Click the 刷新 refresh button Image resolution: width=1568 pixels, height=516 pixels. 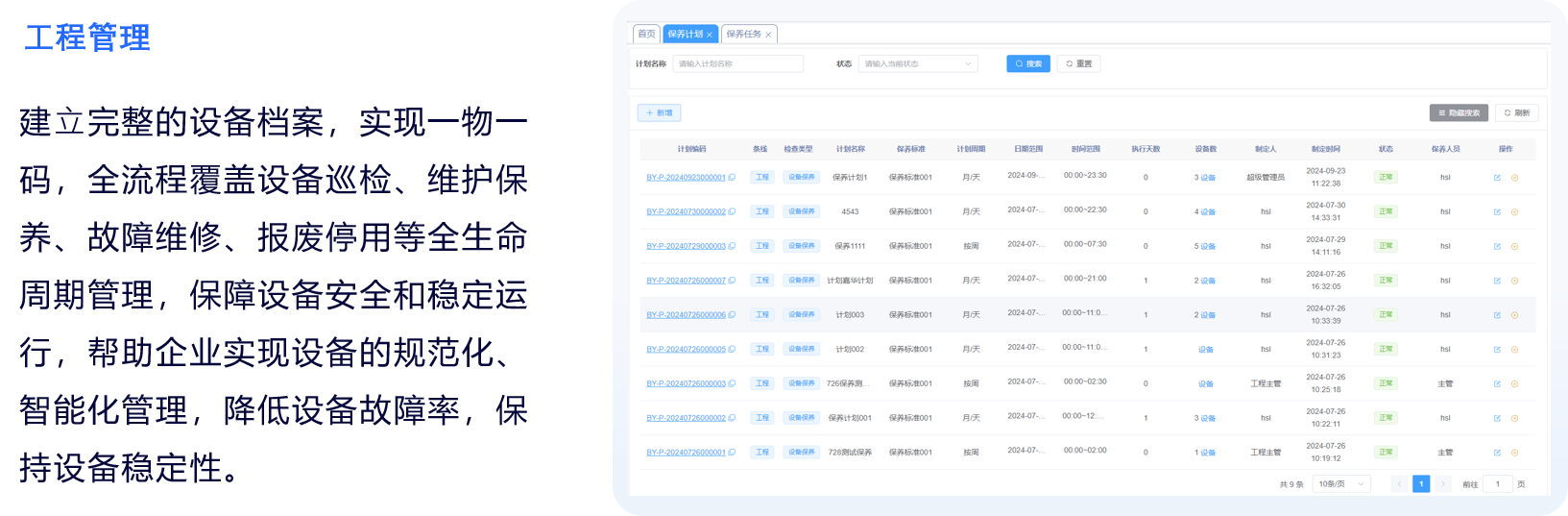[1516, 113]
